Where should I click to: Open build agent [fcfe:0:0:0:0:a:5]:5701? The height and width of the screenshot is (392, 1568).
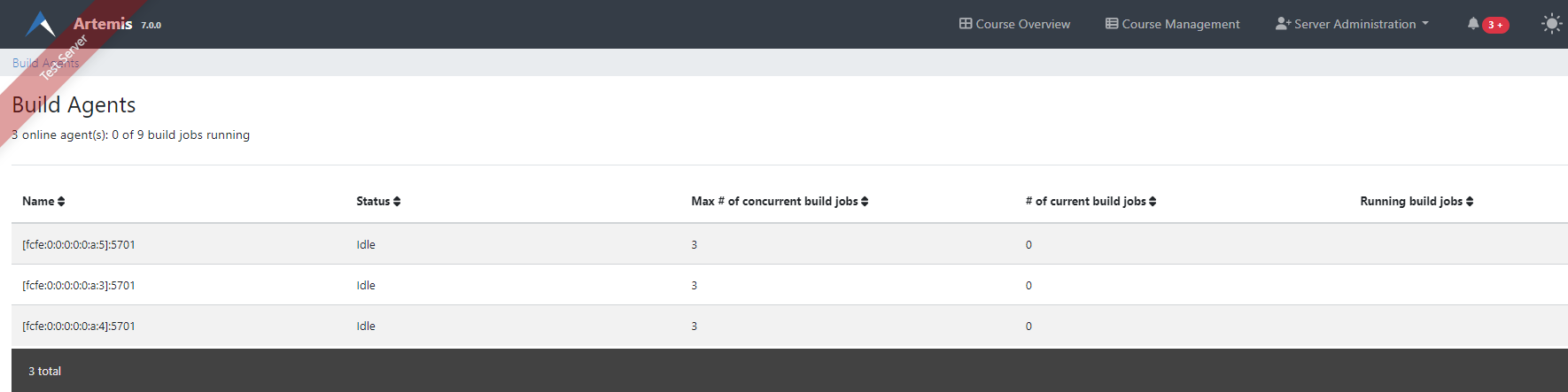pos(79,245)
